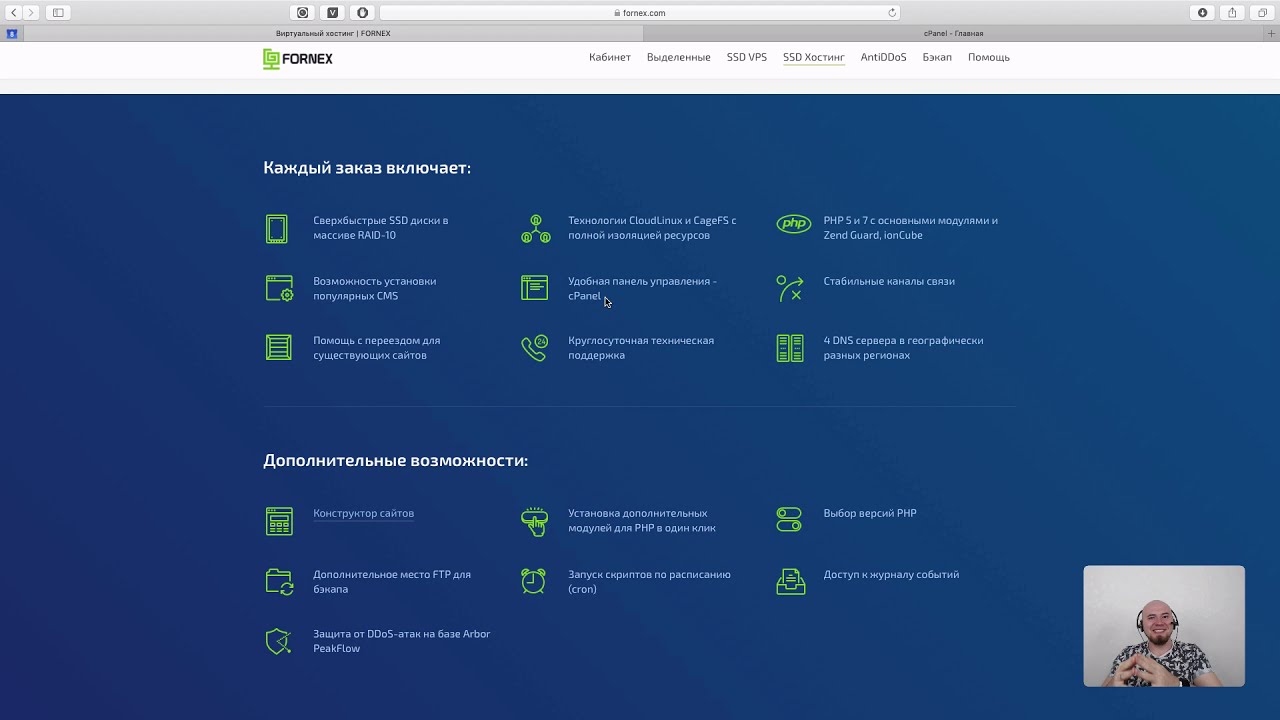Click the presenter webcam video thumbnail

point(1164,626)
